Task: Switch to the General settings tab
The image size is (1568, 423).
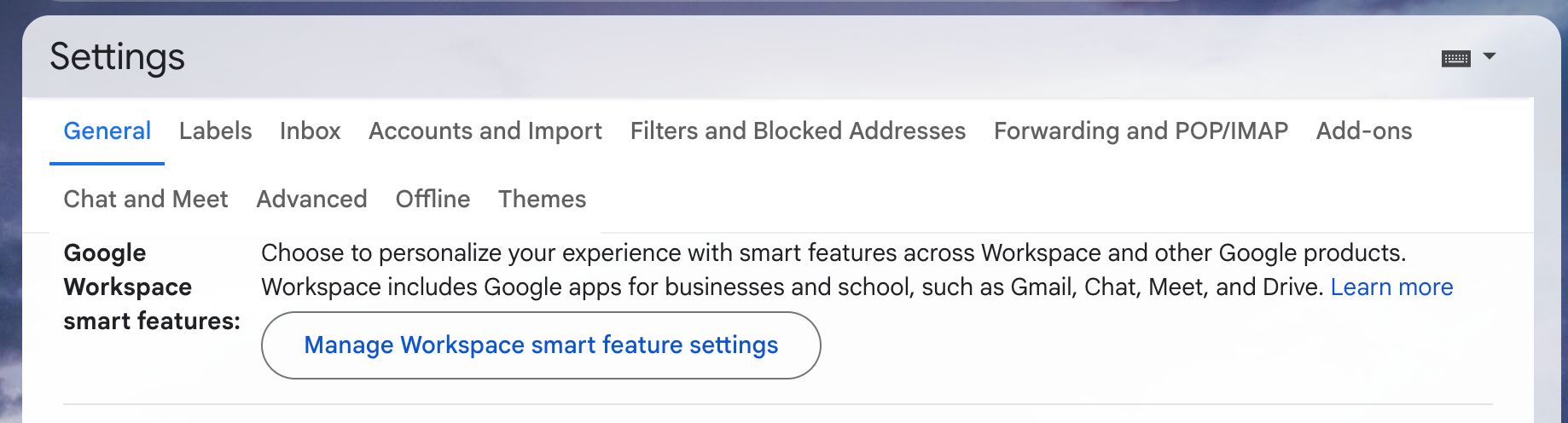Action: coord(107,130)
